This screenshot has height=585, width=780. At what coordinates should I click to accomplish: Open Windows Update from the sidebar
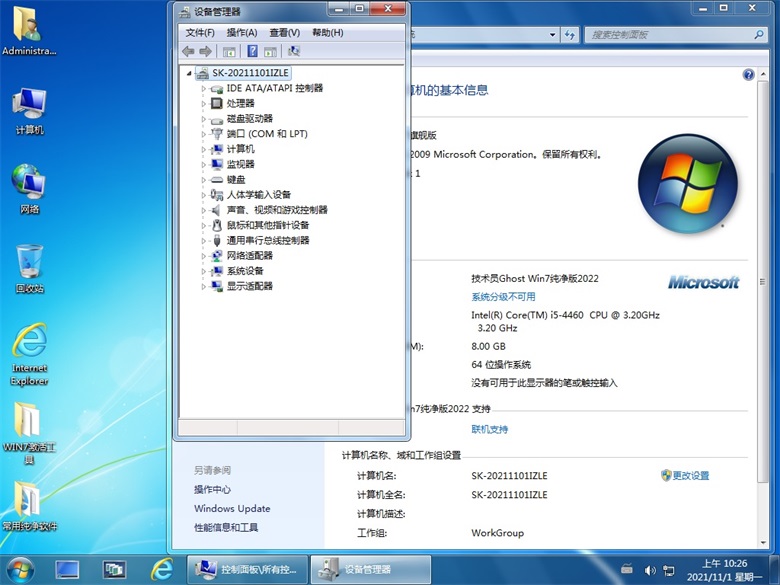[x=232, y=508]
